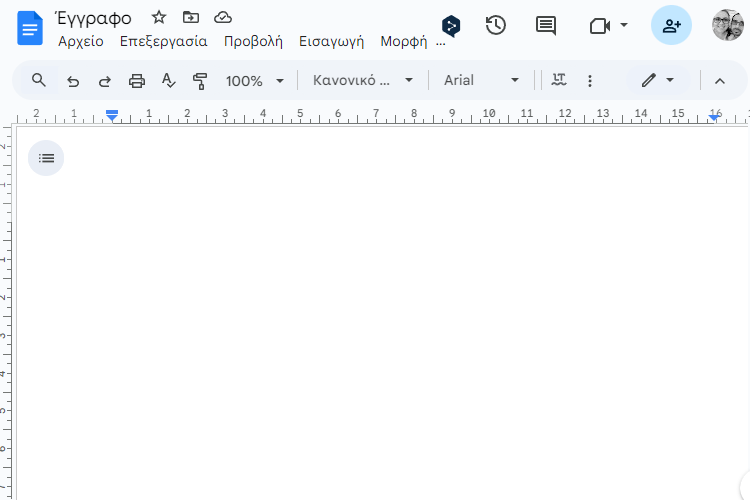This screenshot has width=750, height=500.
Task: Expand meeting options arrow
Action: (624, 24)
